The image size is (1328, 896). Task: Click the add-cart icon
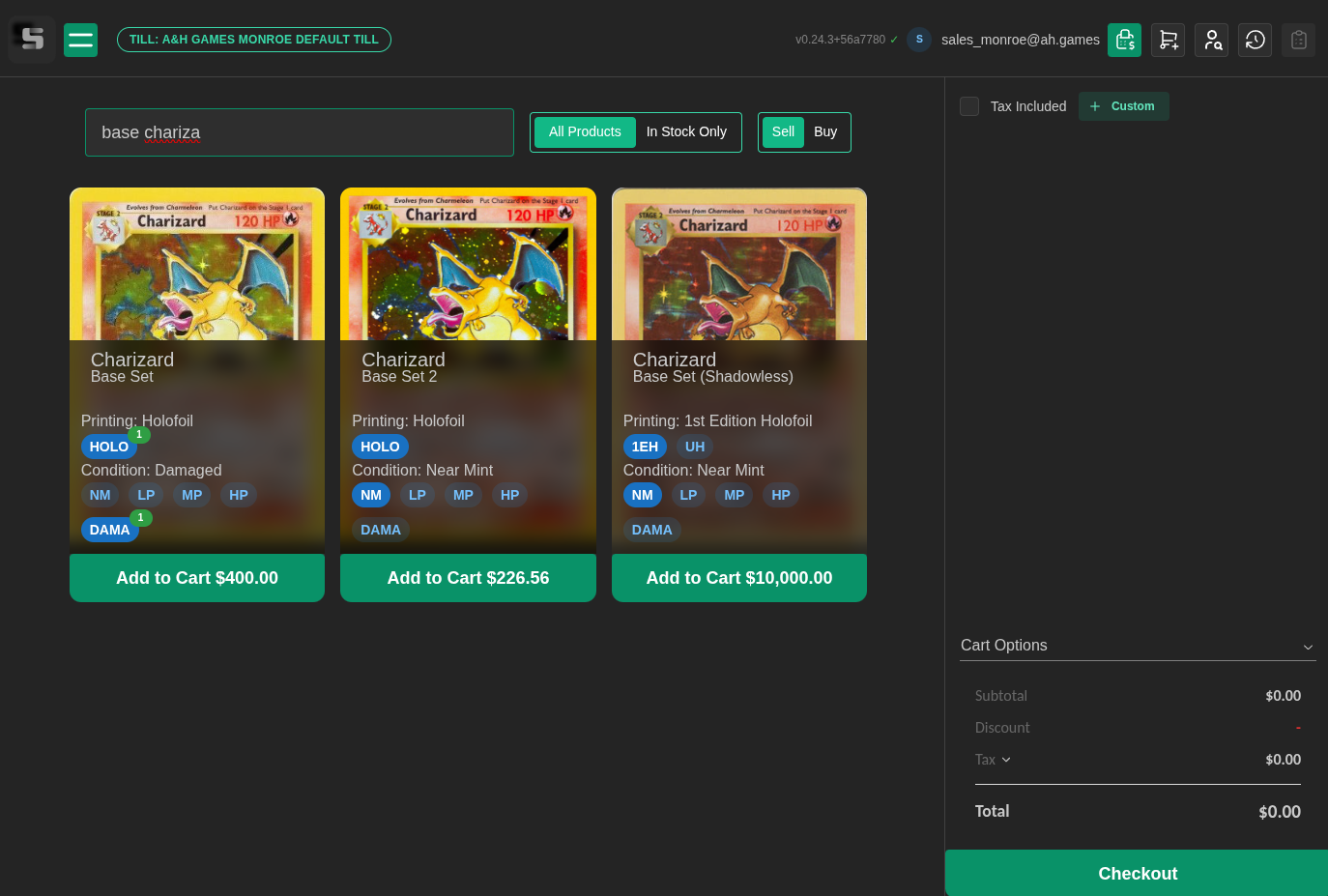point(1168,40)
